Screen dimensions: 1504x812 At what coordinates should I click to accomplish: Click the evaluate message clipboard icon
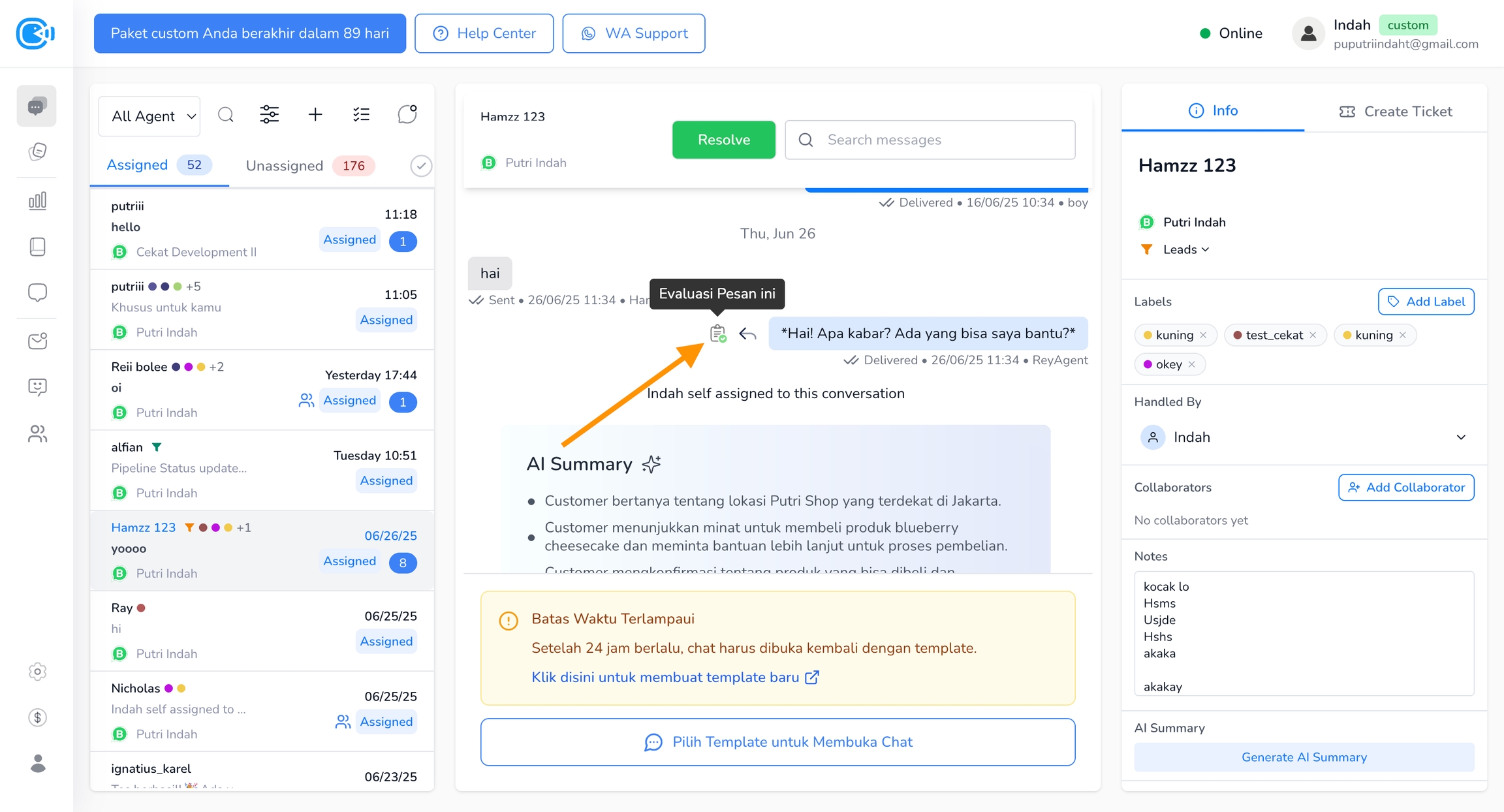tap(717, 334)
